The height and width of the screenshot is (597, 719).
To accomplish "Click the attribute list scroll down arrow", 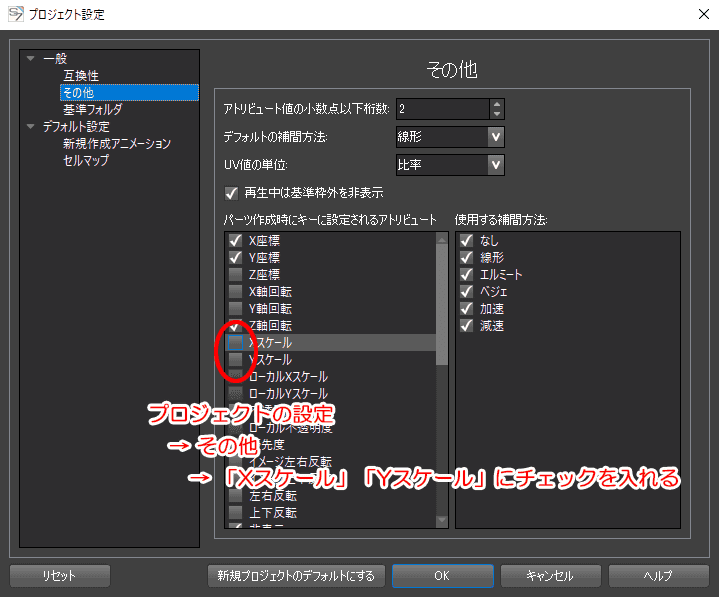I will click(442, 520).
